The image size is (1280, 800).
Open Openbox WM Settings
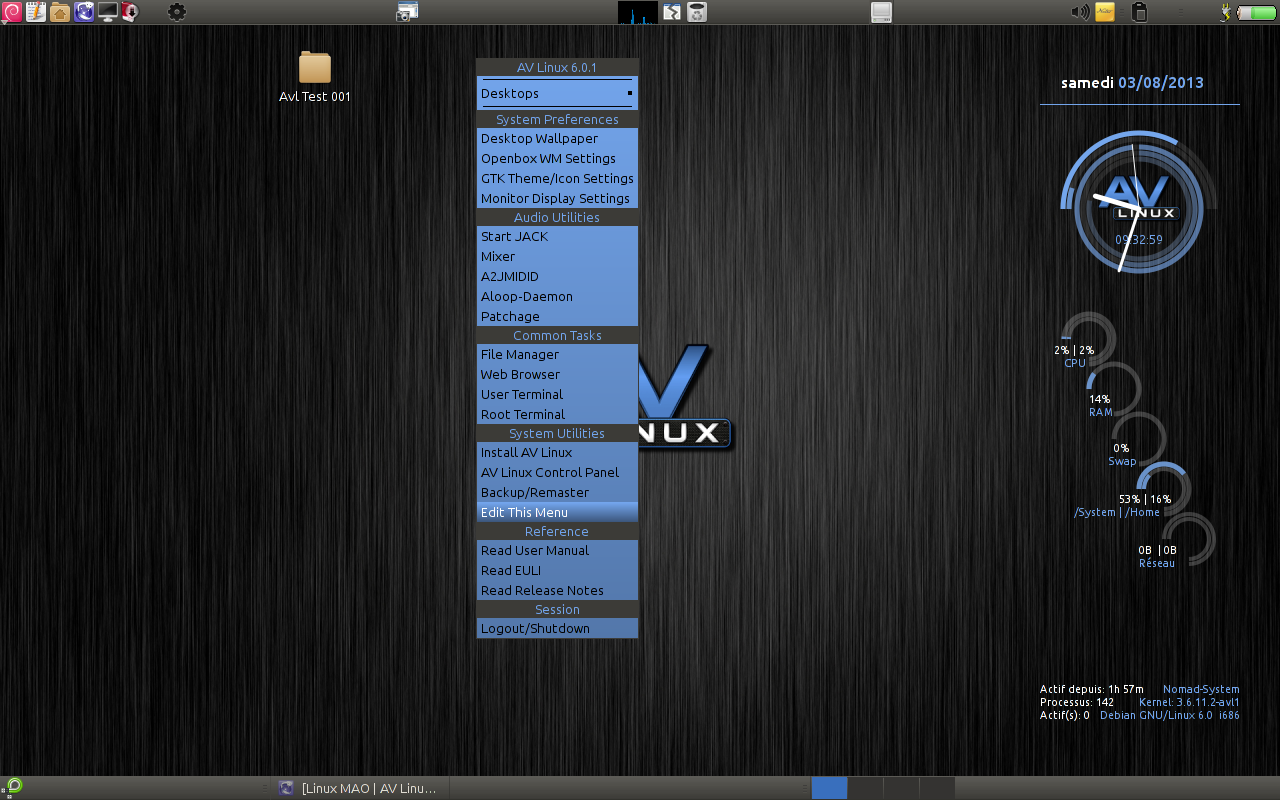coord(557,159)
